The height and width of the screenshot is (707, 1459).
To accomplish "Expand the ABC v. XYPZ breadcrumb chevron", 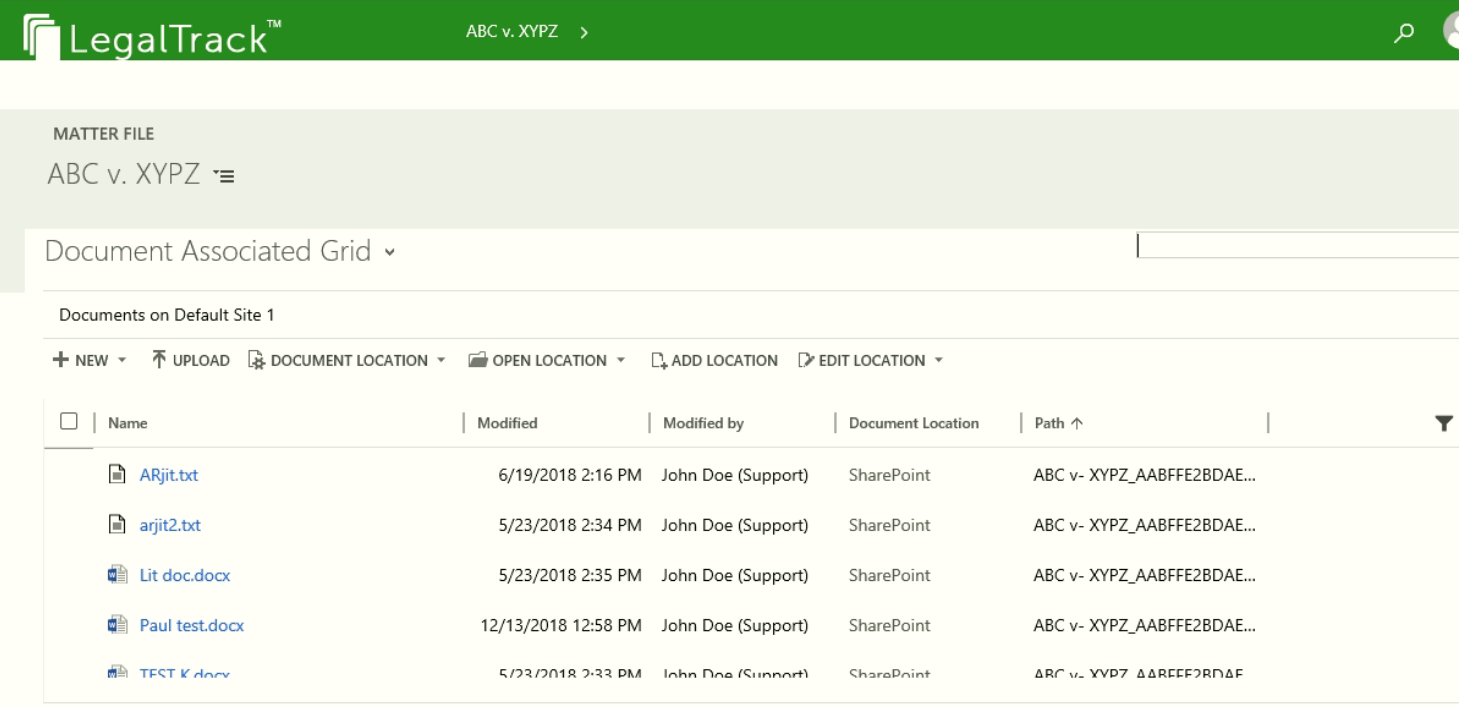I will [x=583, y=32].
